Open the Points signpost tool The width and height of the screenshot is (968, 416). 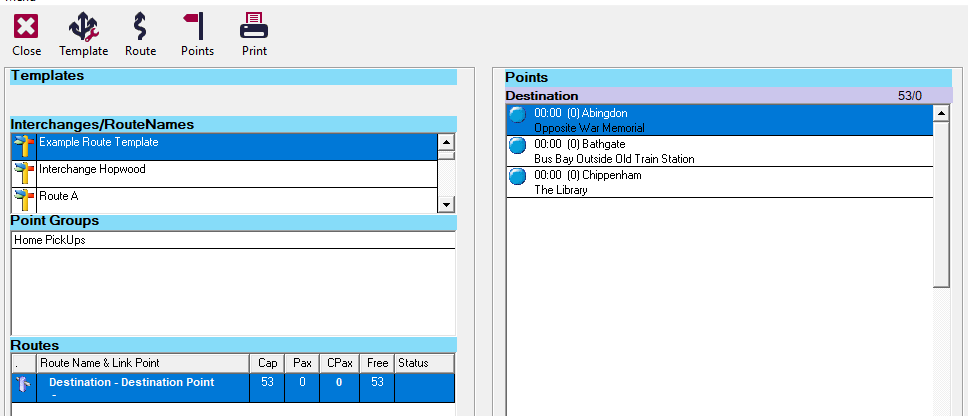(x=196, y=25)
